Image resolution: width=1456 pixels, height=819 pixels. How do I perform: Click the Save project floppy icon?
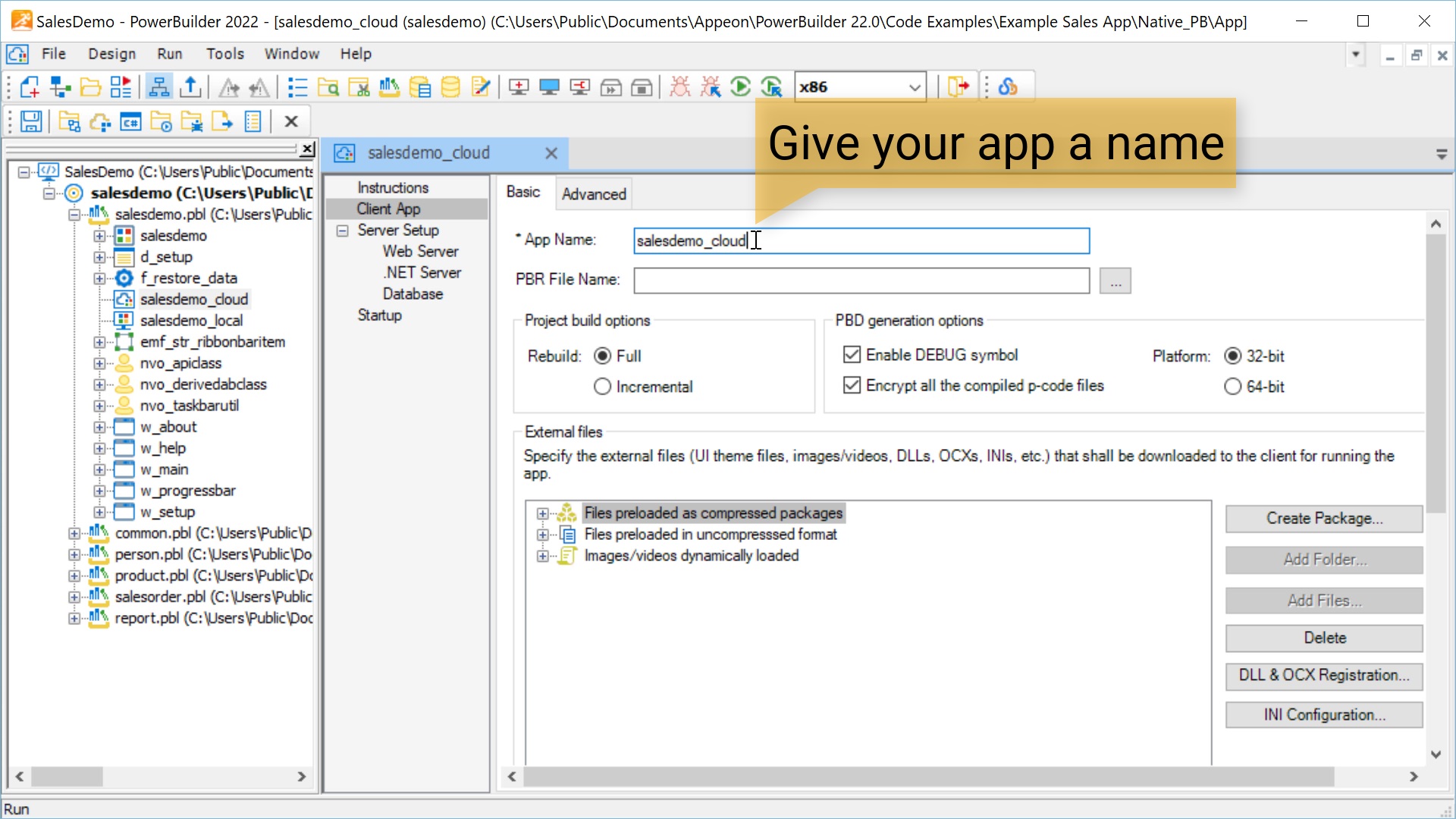coord(31,121)
